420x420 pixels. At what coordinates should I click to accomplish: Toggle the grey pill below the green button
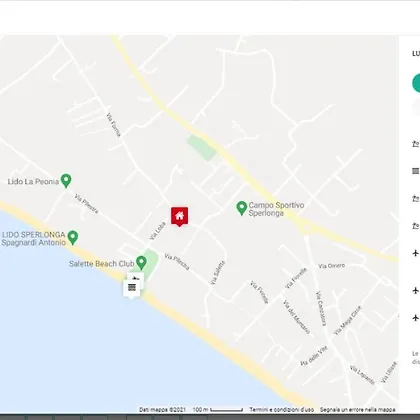click(416, 108)
